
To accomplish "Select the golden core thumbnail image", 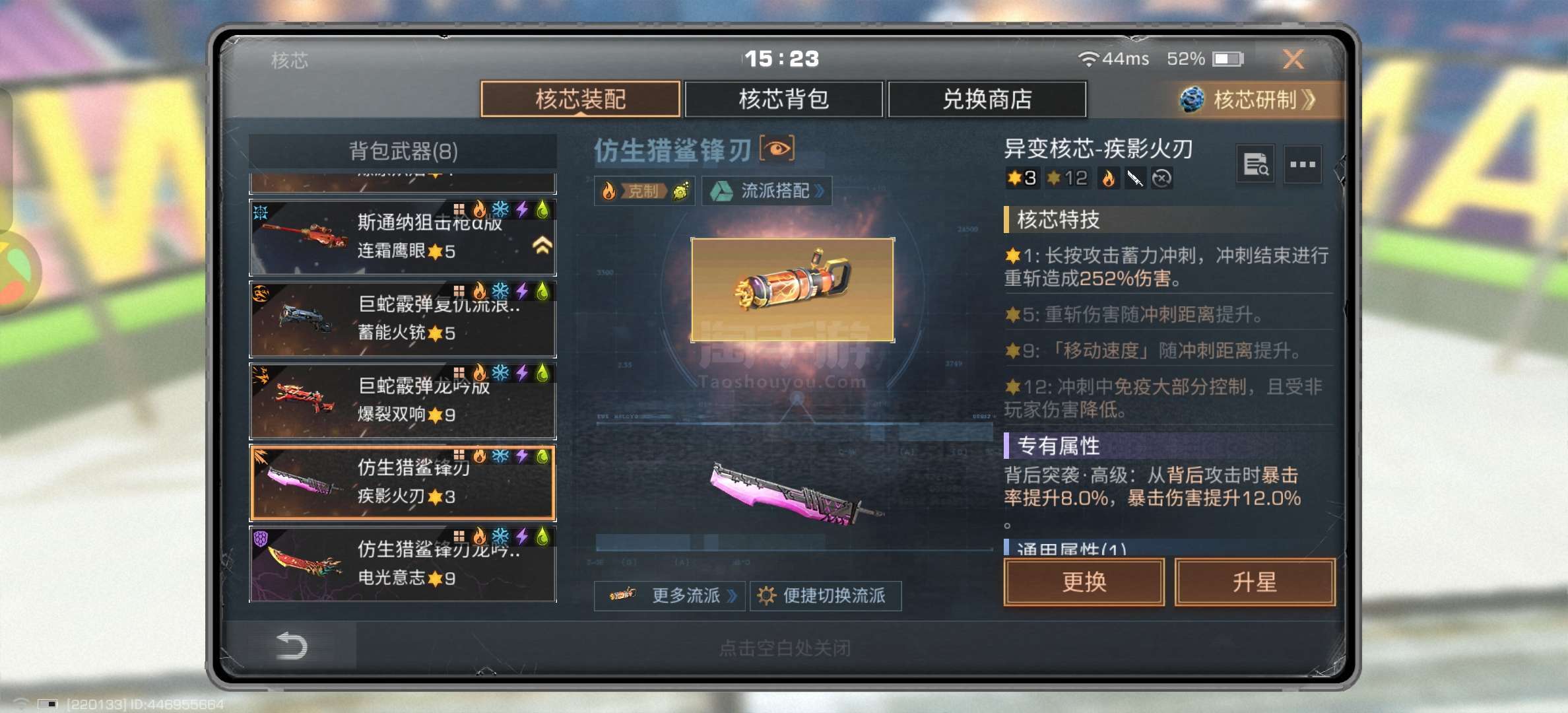I will tap(793, 290).
